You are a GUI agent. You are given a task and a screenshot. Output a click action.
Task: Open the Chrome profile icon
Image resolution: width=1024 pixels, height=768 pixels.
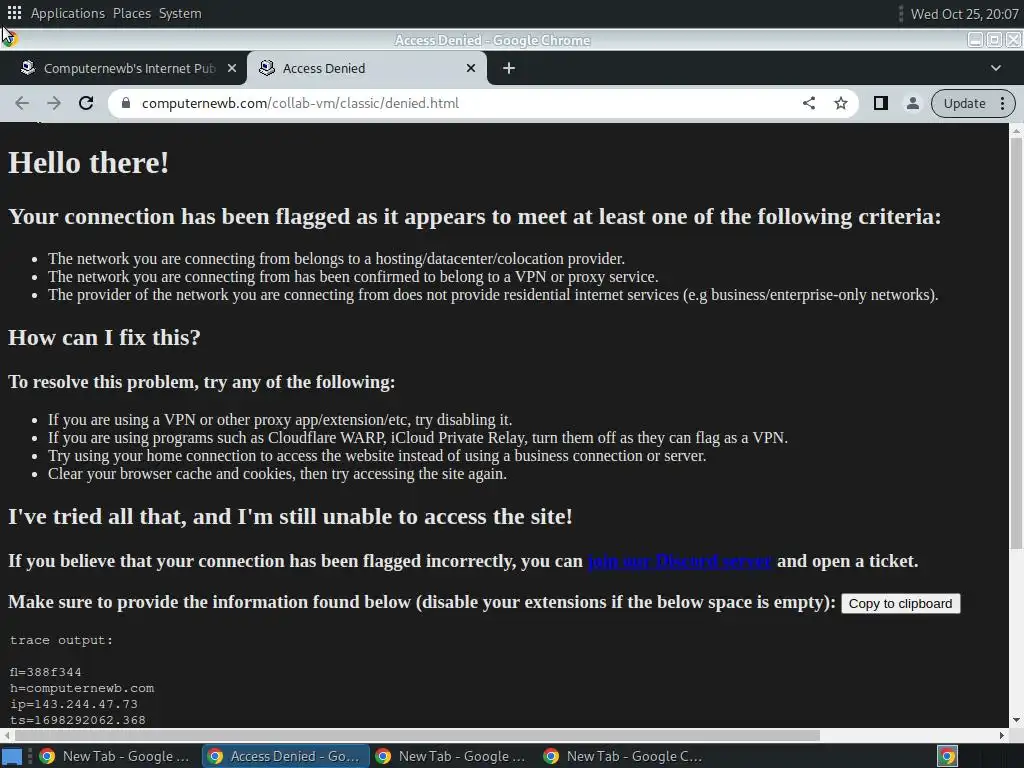point(912,103)
